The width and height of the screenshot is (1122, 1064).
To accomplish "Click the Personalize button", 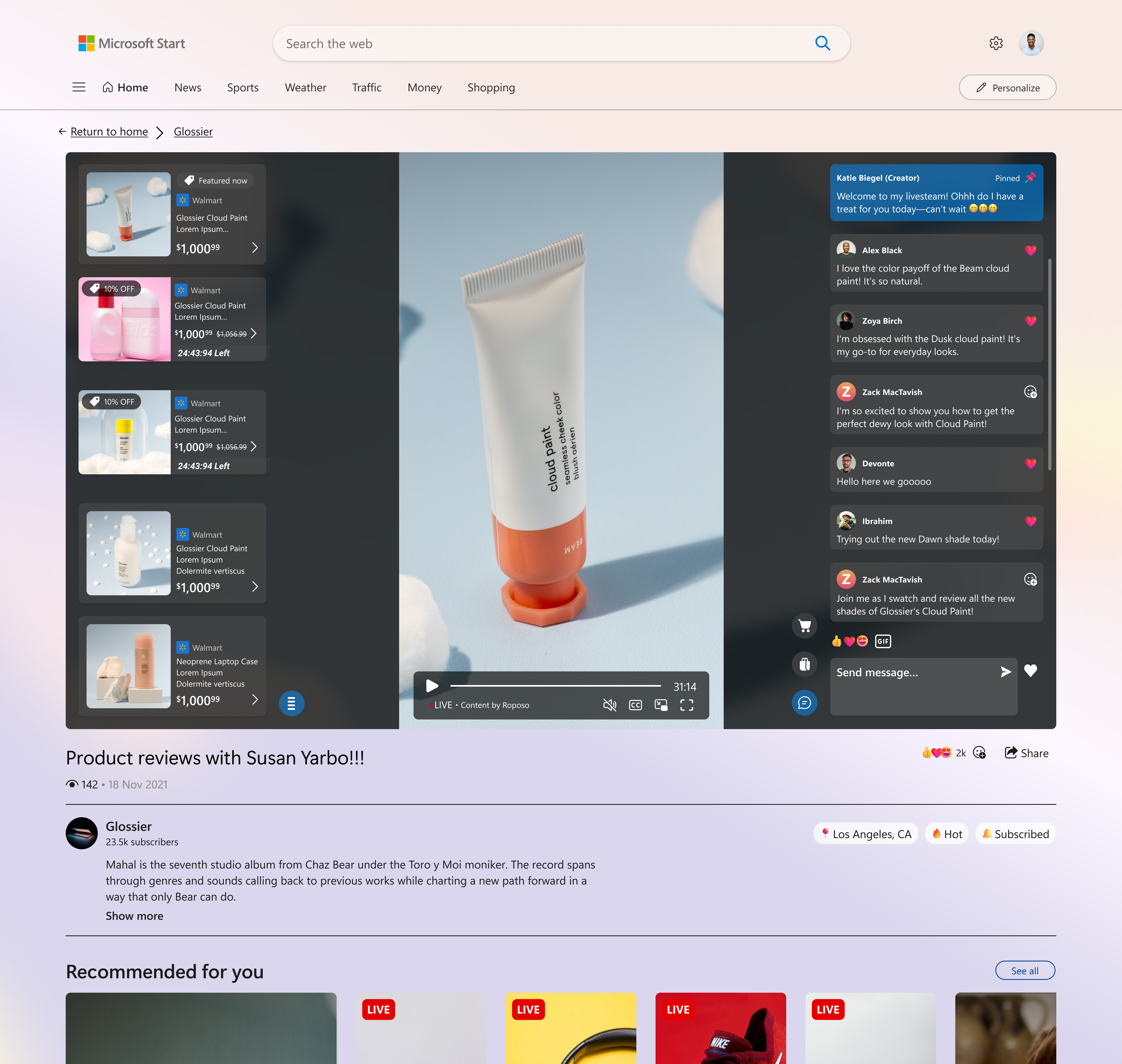I will tap(1007, 87).
